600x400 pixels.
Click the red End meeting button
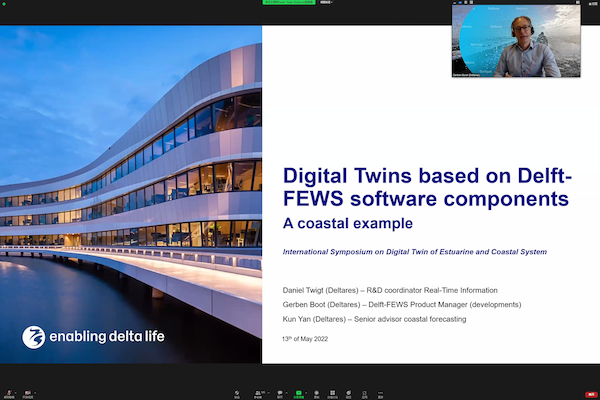[x=590, y=393]
